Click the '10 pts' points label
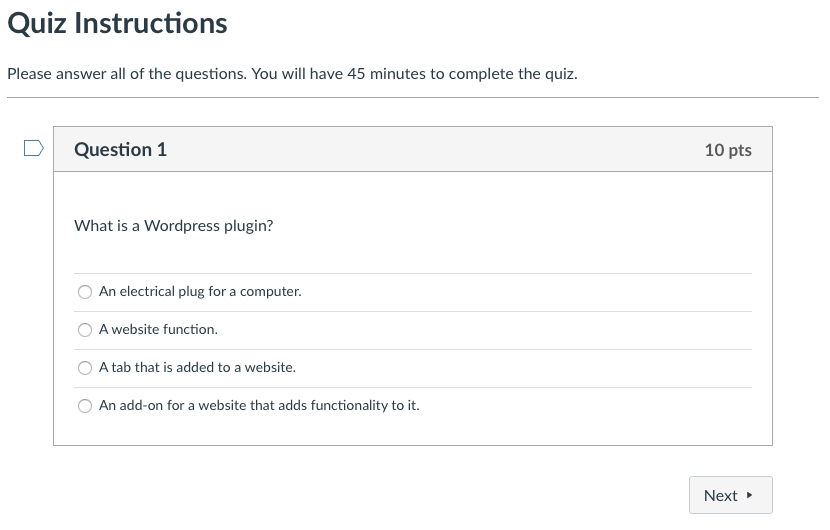This screenshot has height=530, width=830. point(728,150)
